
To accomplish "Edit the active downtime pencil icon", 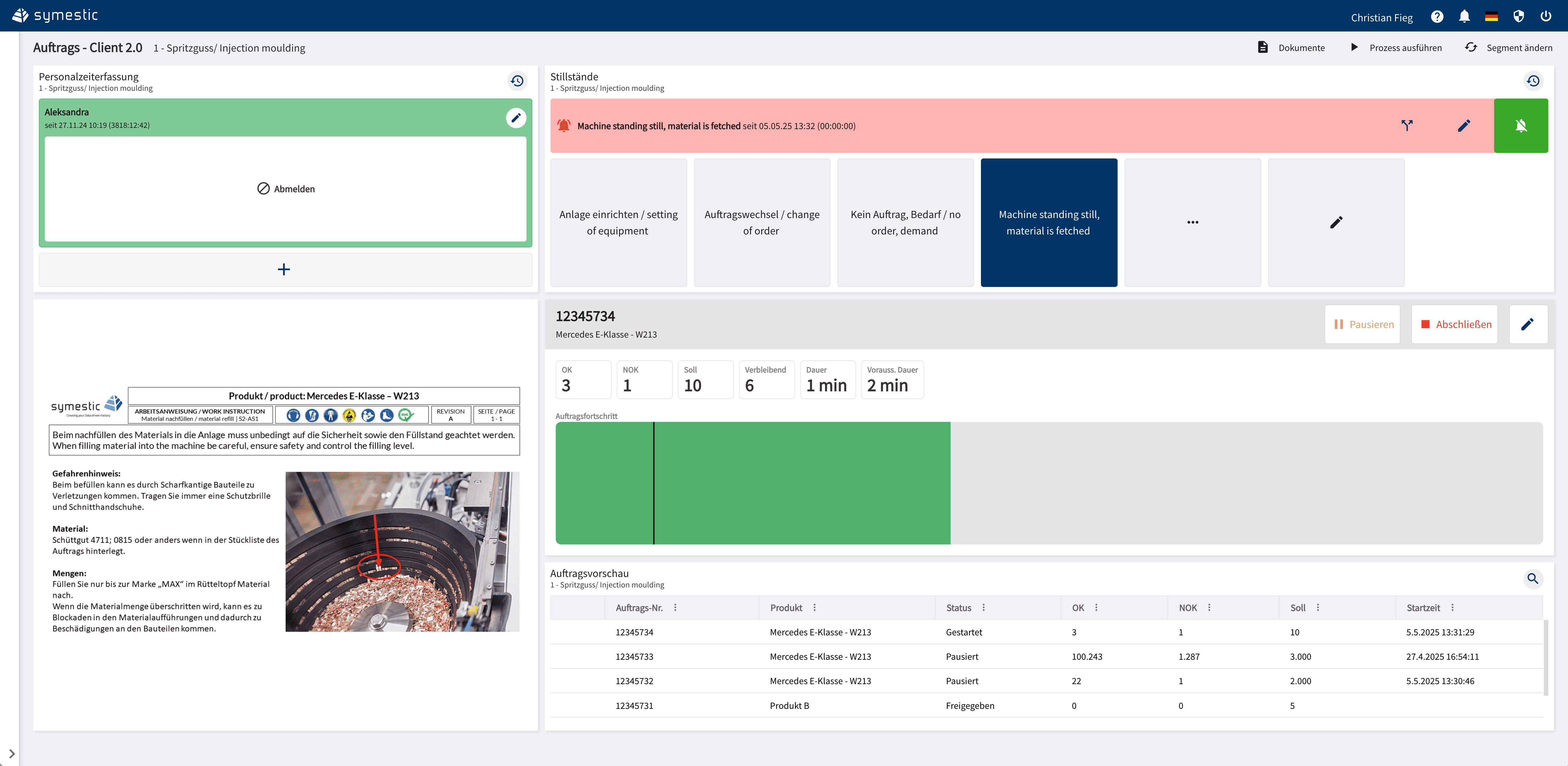I will pos(1464,125).
